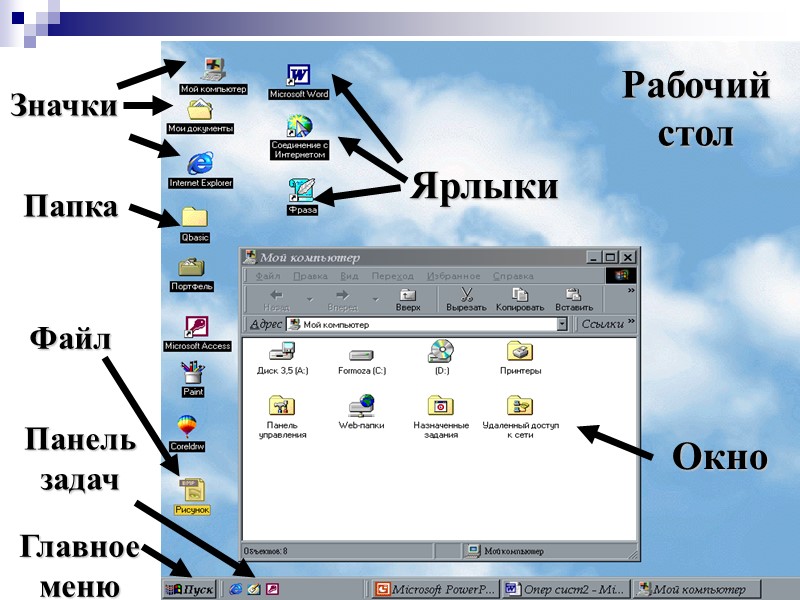This screenshot has height=600, width=800.
Task: Click the Пуск start button
Action: coord(190,589)
